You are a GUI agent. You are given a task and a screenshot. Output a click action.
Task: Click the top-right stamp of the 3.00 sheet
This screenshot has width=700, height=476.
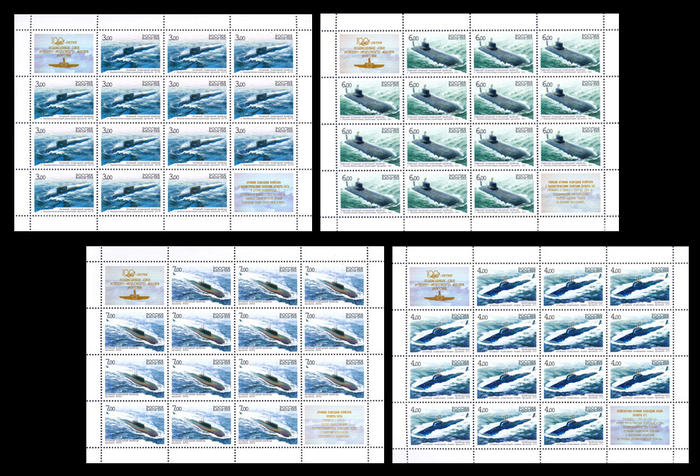click(264, 55)
